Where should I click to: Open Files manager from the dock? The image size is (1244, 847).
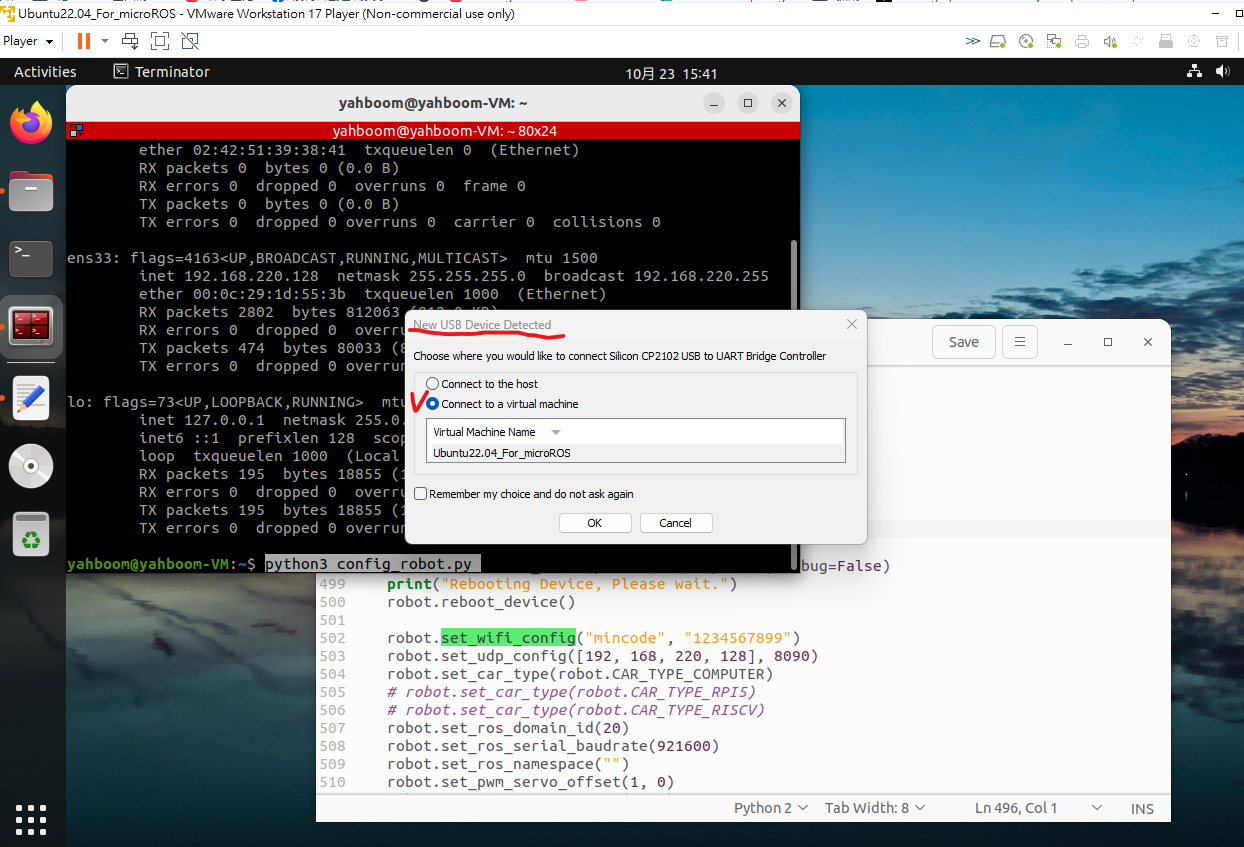click(x=31, y=191)
